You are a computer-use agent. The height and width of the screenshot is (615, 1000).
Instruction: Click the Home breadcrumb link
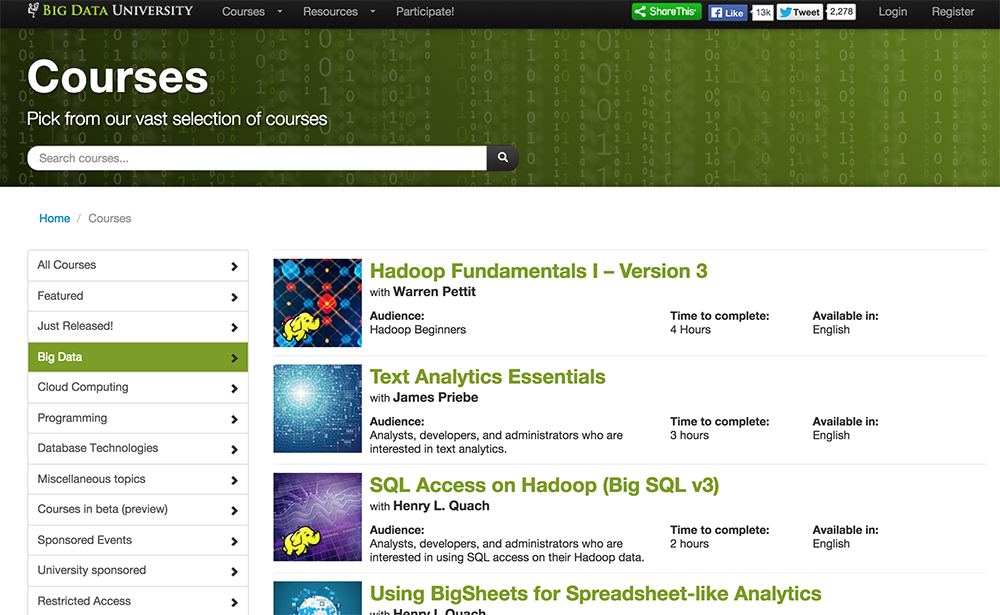tap(54, 218)
